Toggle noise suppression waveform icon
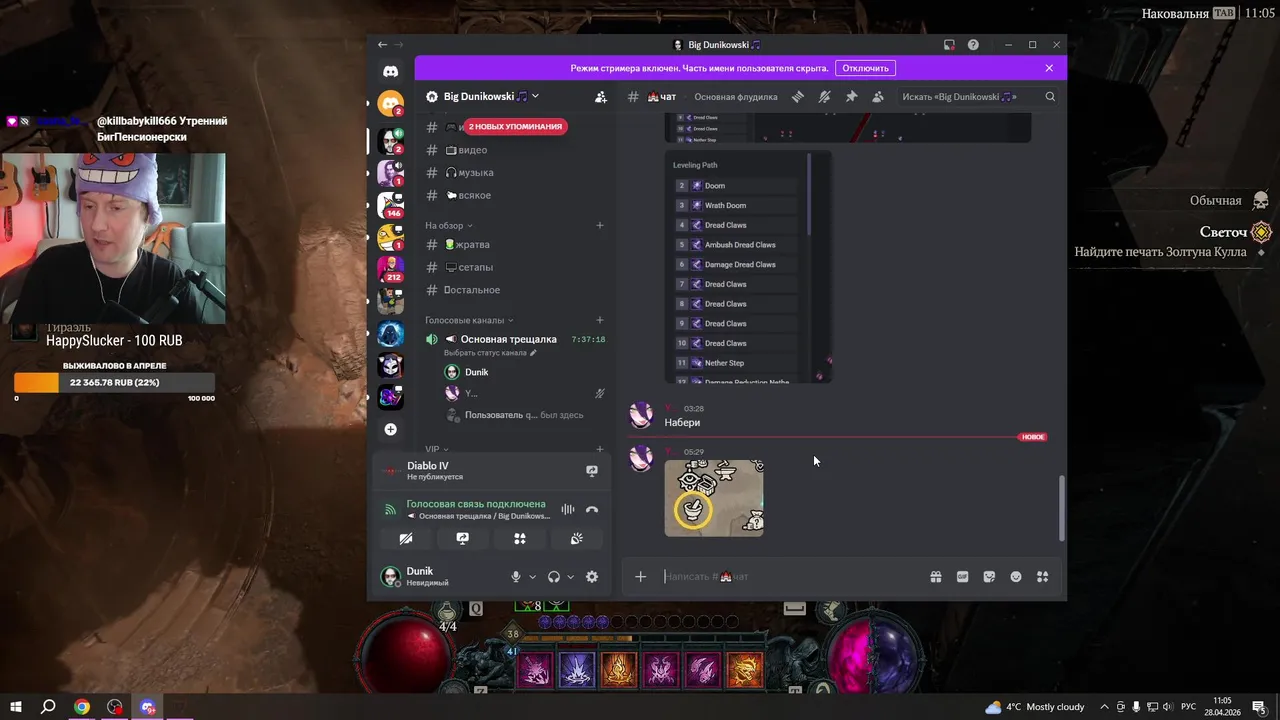The width and height of the screenshot is (1280, 720). pos(568,510)
